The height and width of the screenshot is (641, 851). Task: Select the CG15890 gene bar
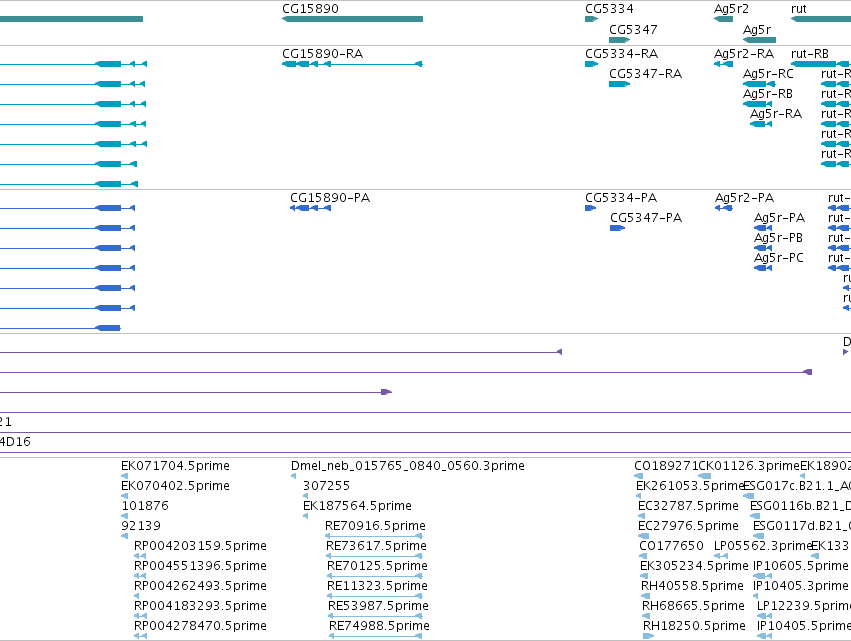(352, 19)
